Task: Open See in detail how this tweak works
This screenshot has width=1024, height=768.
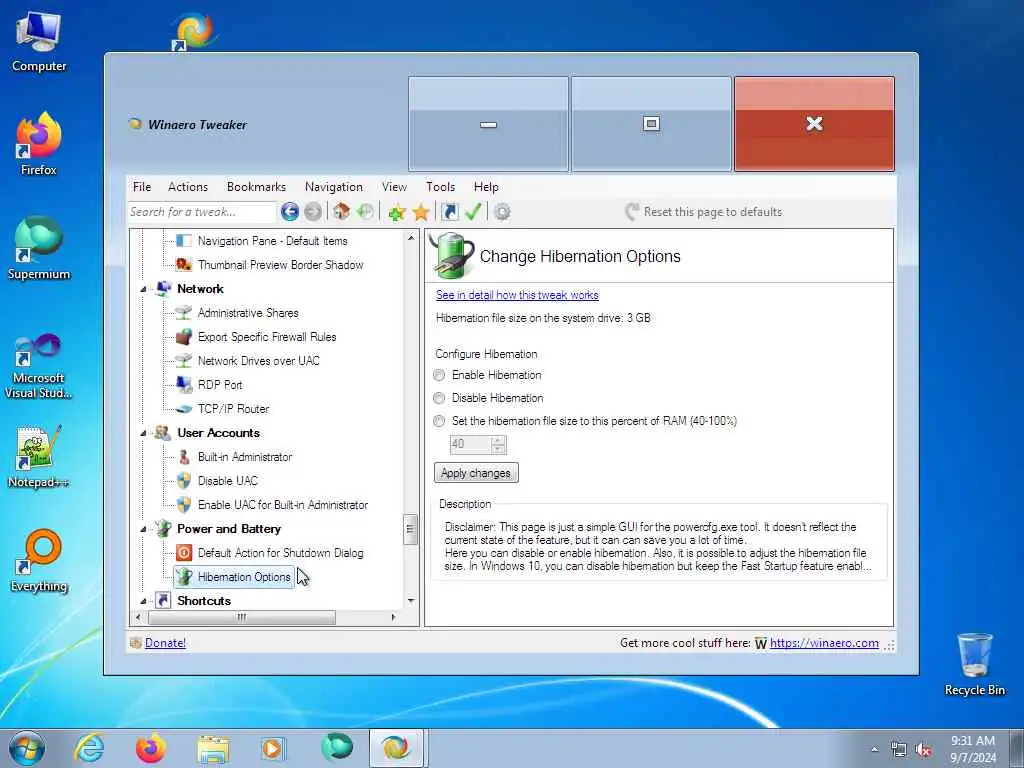Action: pos(517,295)
